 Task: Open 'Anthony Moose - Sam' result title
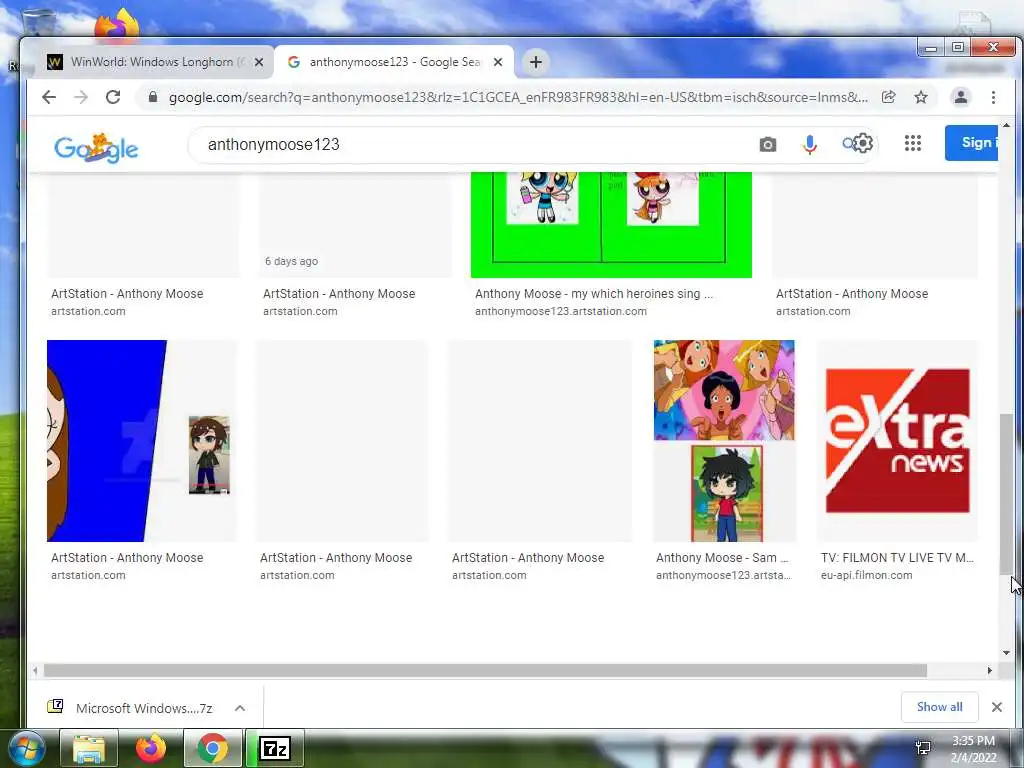(x=722, y=558)
